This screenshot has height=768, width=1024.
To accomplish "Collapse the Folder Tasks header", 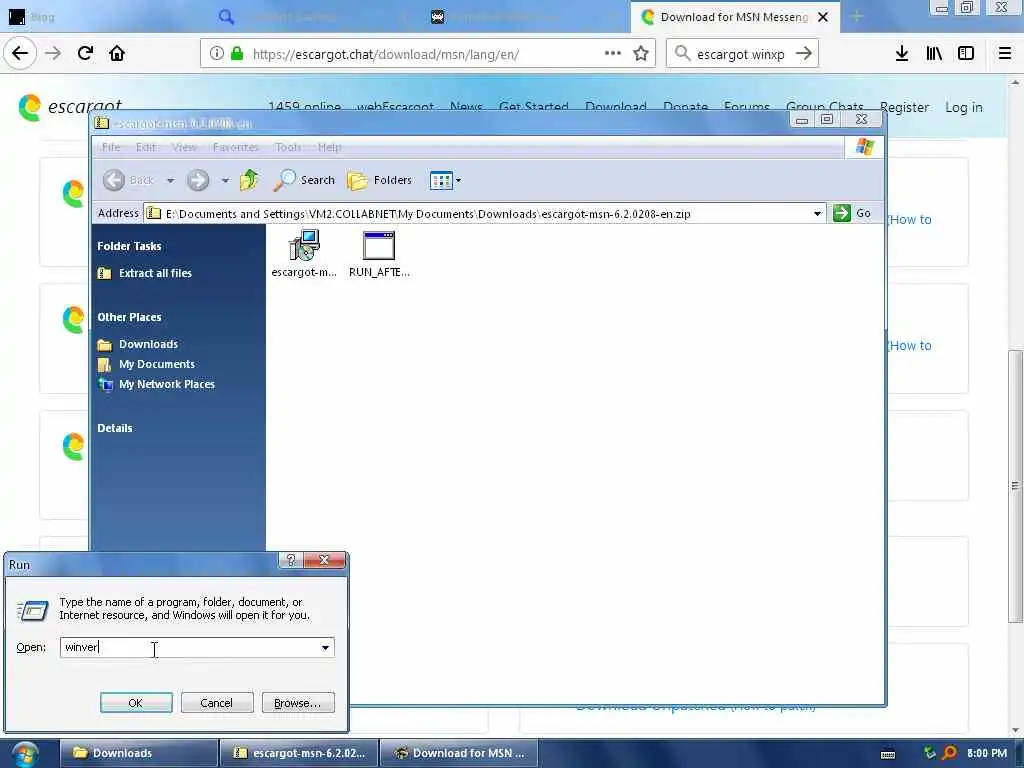I will coord(129,246).
